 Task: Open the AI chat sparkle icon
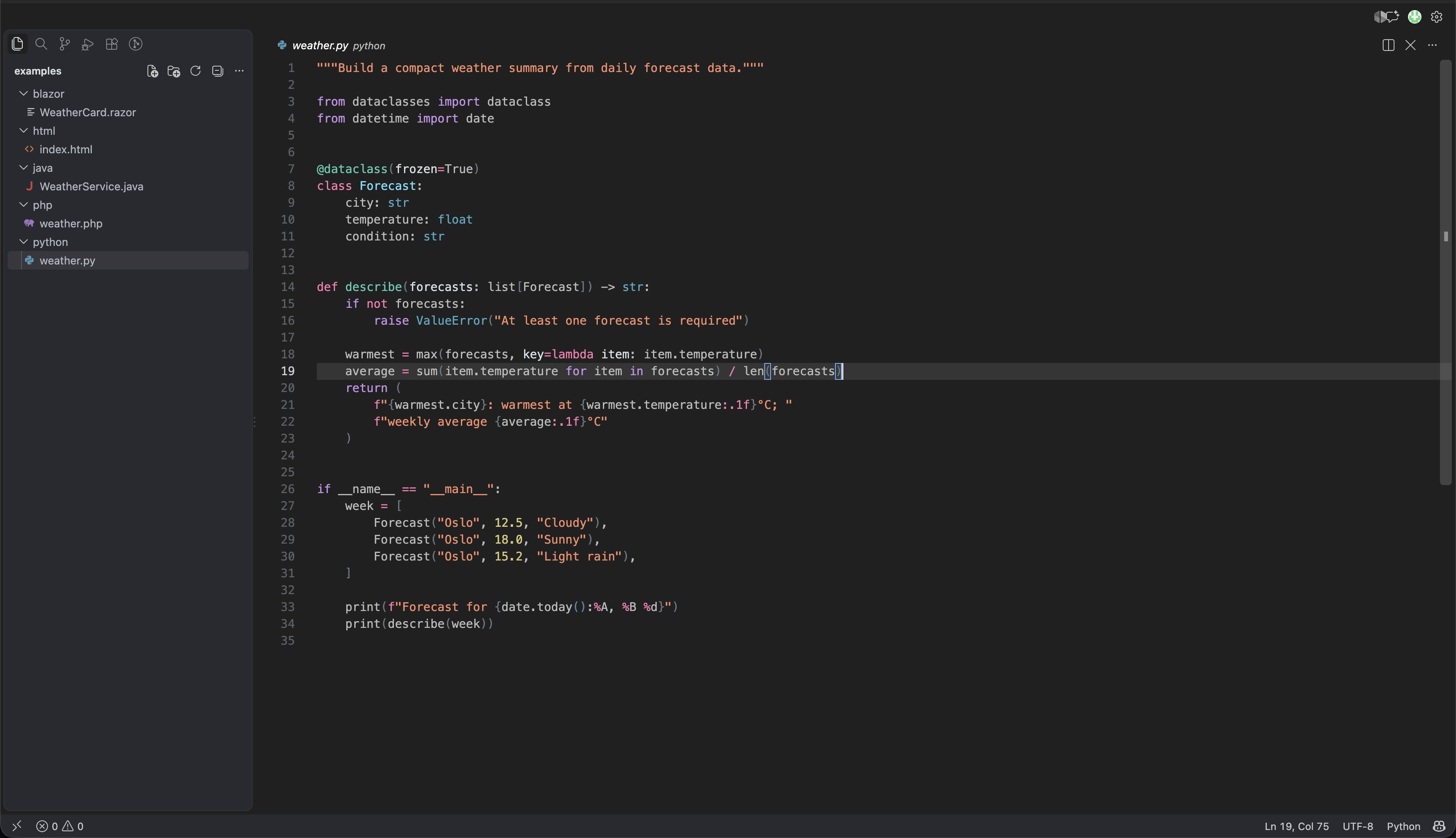point(1392,17)
